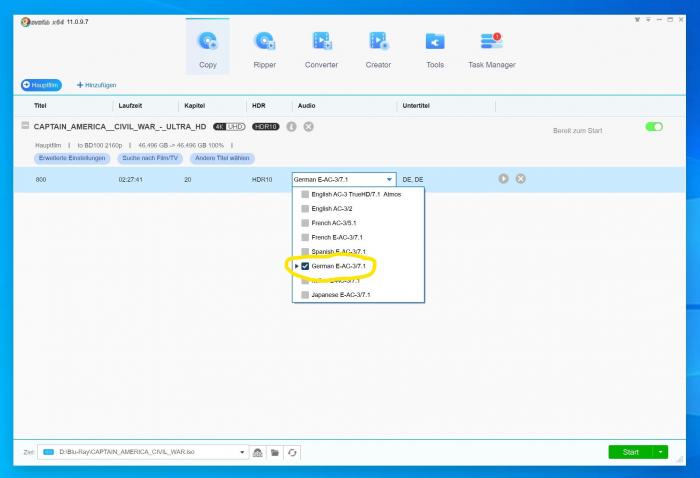Toggle the green source enable switch
The height and width of the screenshot is (478, 700).
tap(654, 127)
